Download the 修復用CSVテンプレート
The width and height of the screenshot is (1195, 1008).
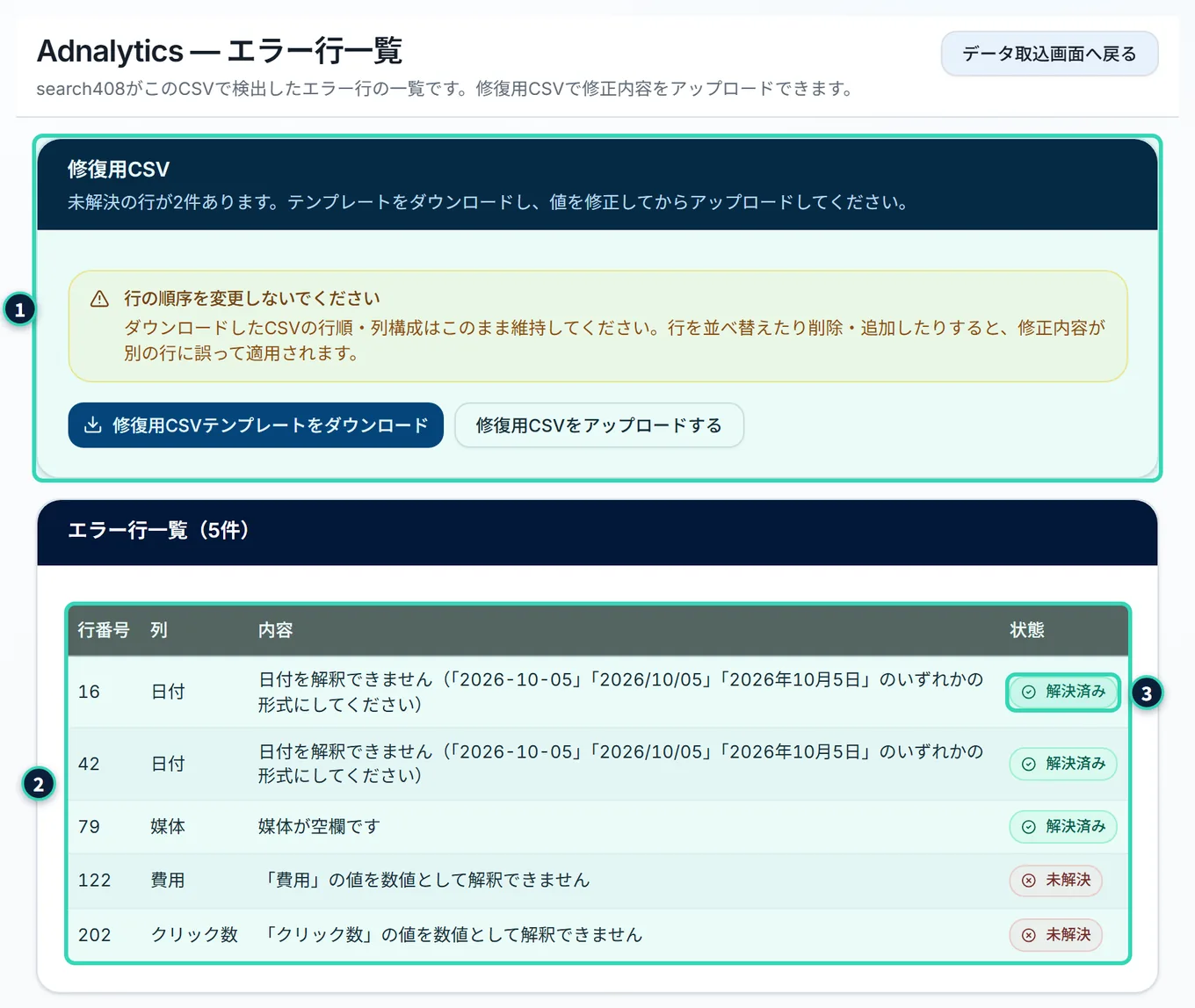(x=256, y=425)
